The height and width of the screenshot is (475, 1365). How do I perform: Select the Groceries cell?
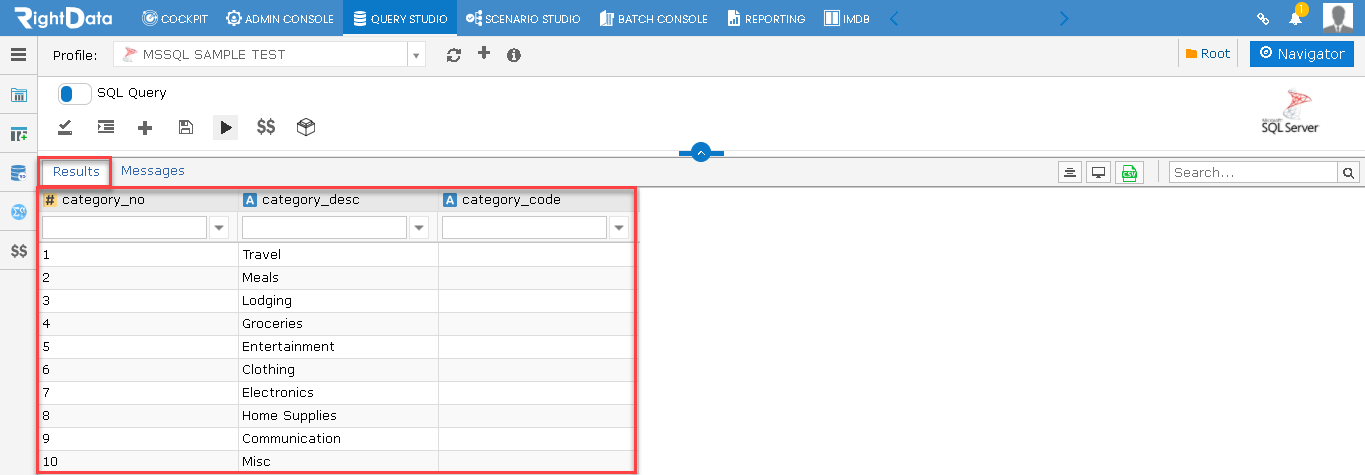[338, 324]
